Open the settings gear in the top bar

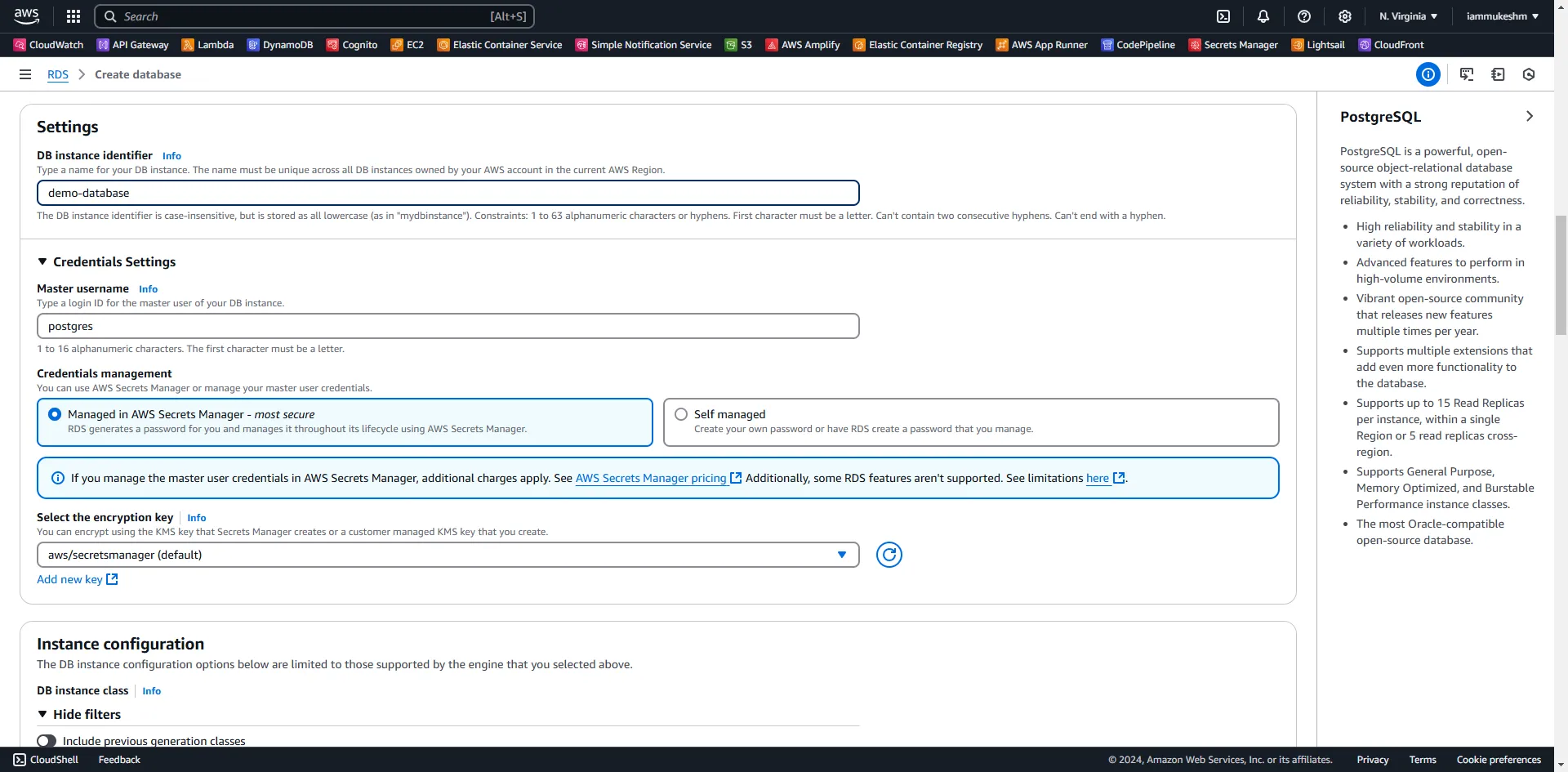[x=1344, y=16]
